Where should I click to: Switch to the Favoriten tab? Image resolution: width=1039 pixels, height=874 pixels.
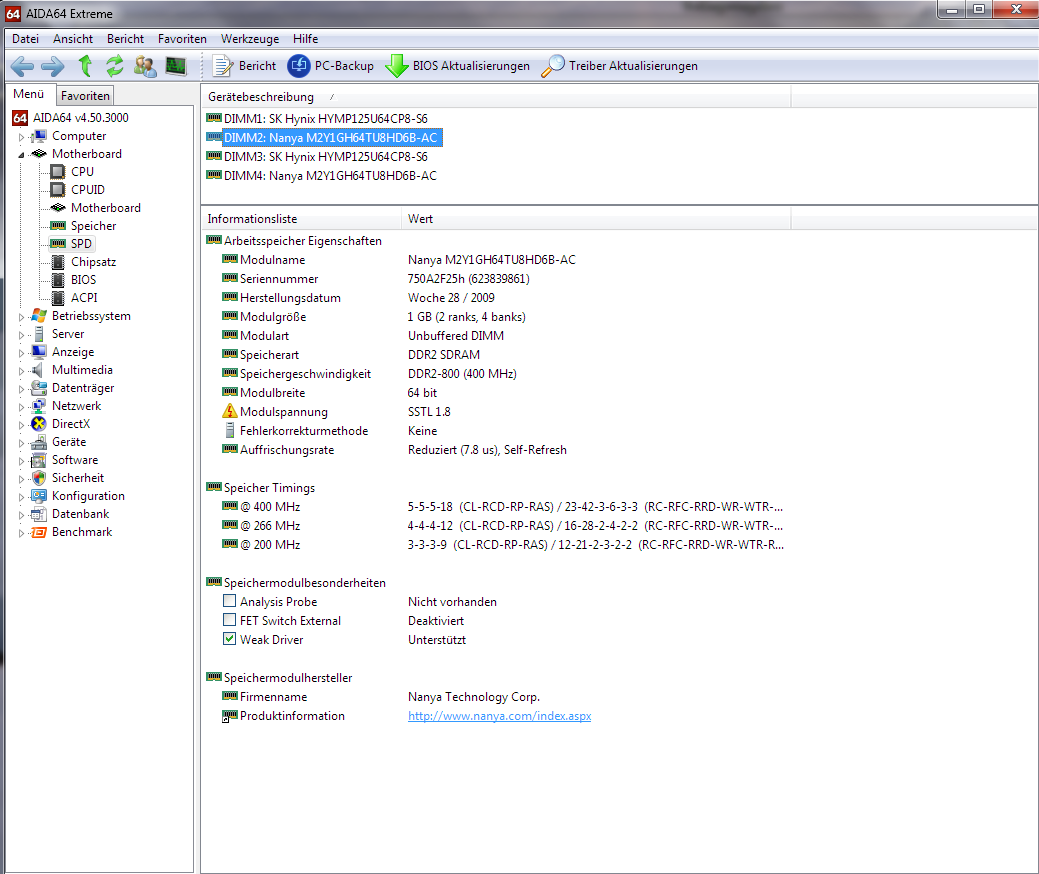point(85,96)
